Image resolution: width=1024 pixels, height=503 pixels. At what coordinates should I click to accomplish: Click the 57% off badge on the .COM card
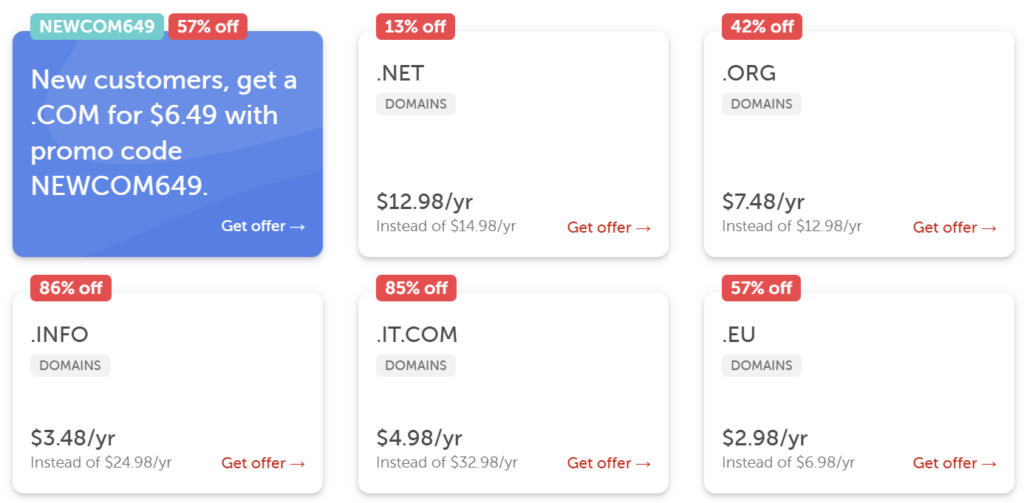coord(208,26)
